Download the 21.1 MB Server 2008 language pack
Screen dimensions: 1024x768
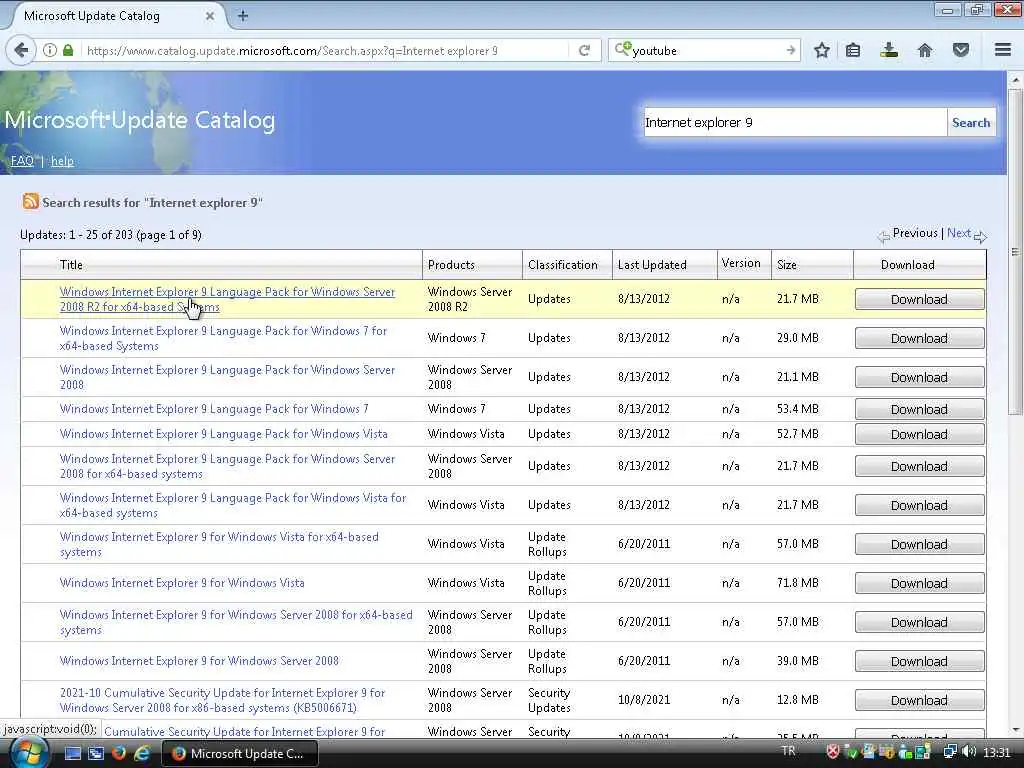click(920, 377)
